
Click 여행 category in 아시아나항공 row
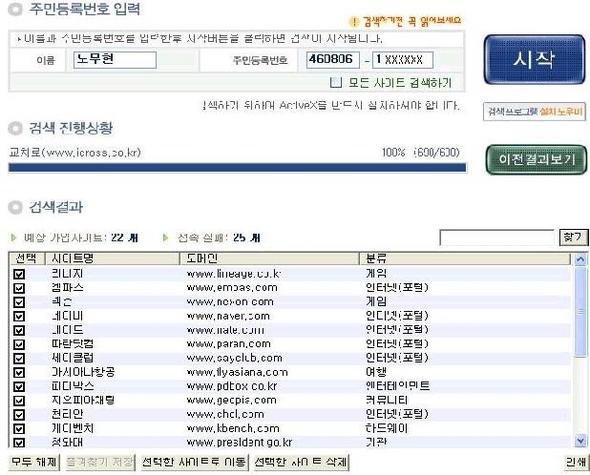pyautogui.click(x=376, y=372)
